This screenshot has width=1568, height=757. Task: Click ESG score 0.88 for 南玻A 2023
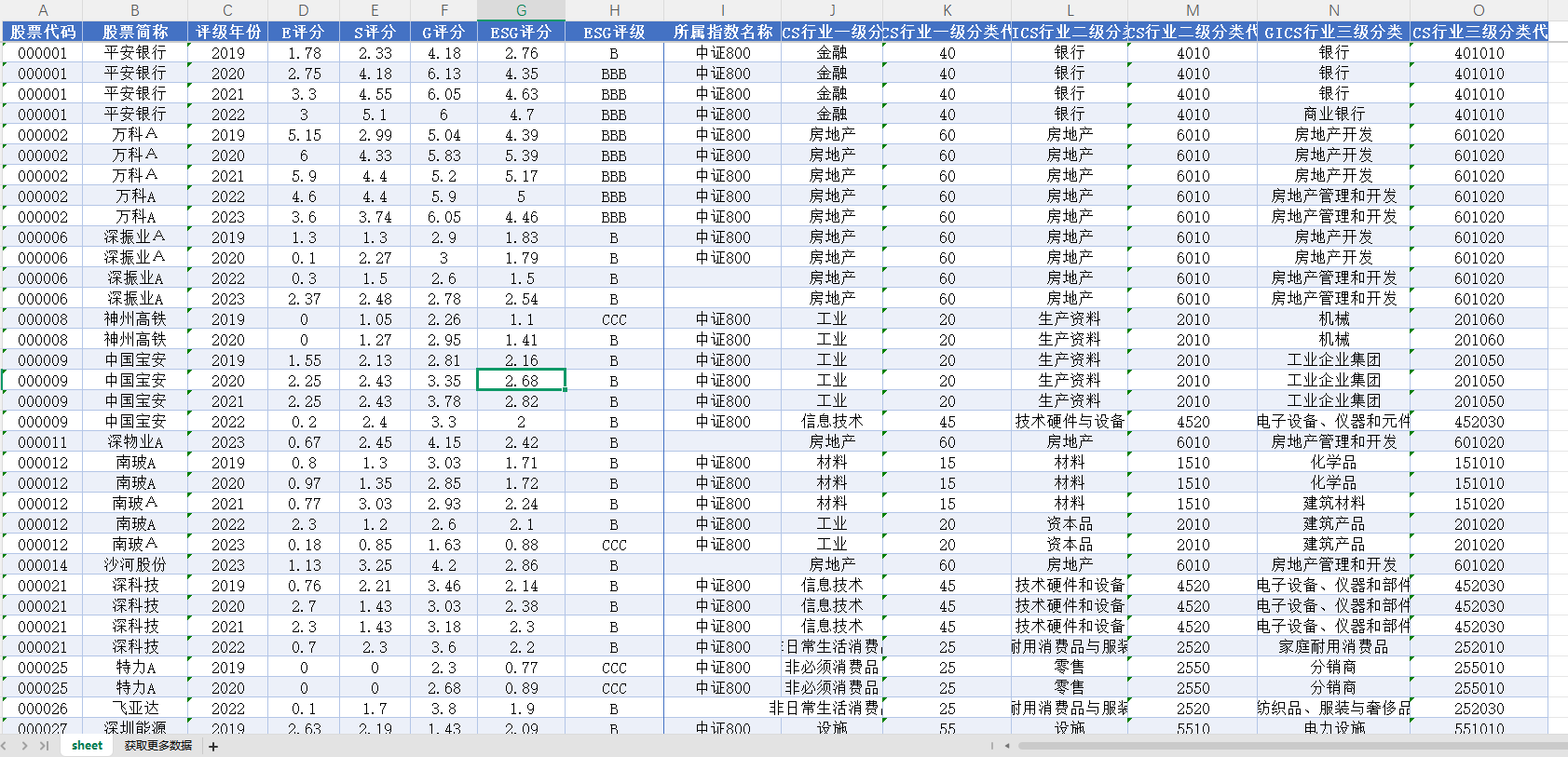click(521, 544)
